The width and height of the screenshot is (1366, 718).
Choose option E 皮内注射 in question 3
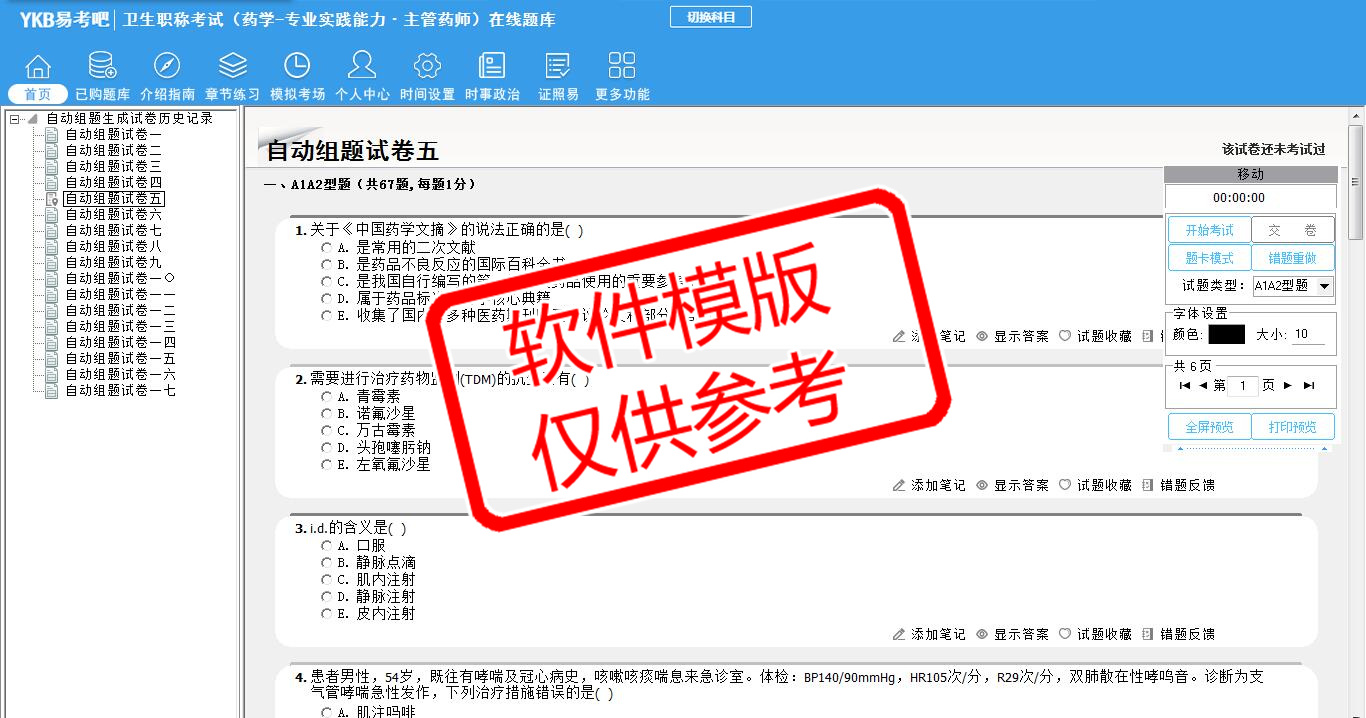pos(326,614)
